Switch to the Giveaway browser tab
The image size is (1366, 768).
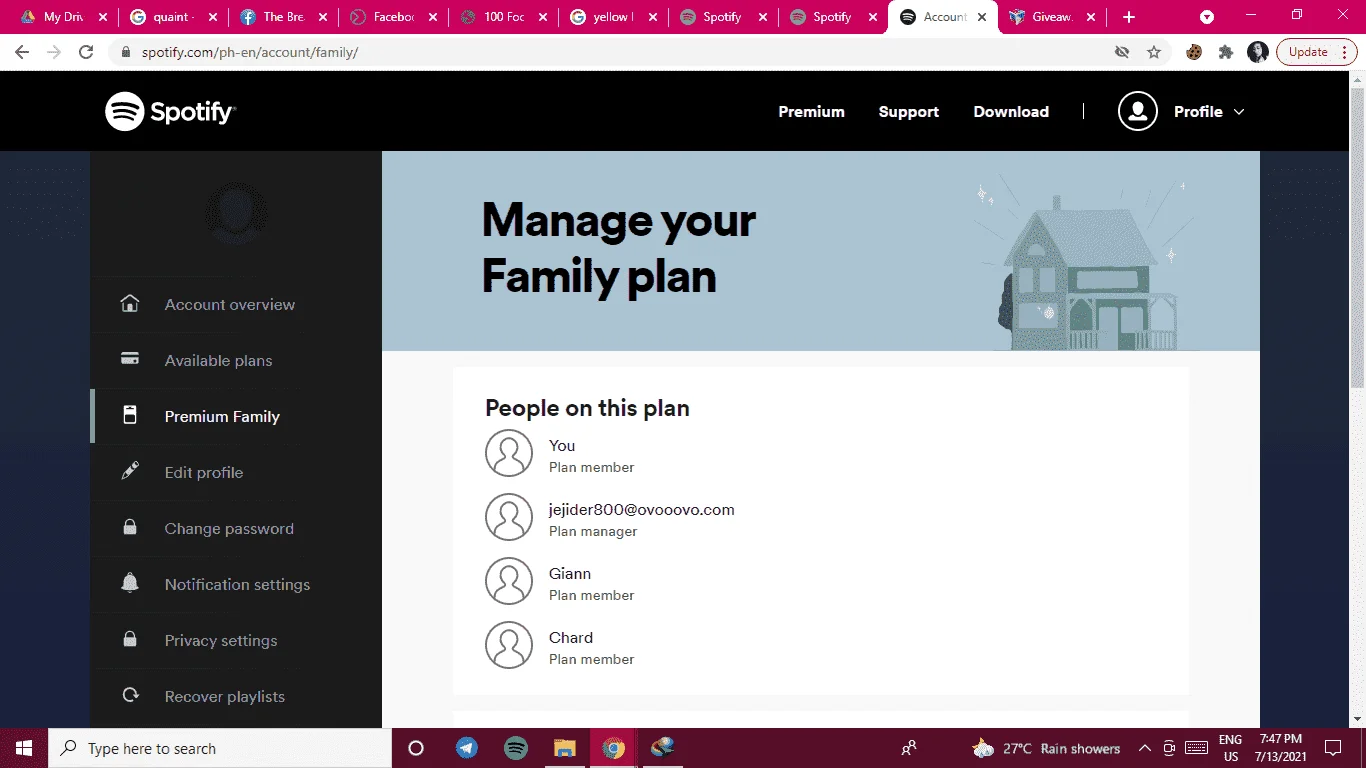[1053, 17]
